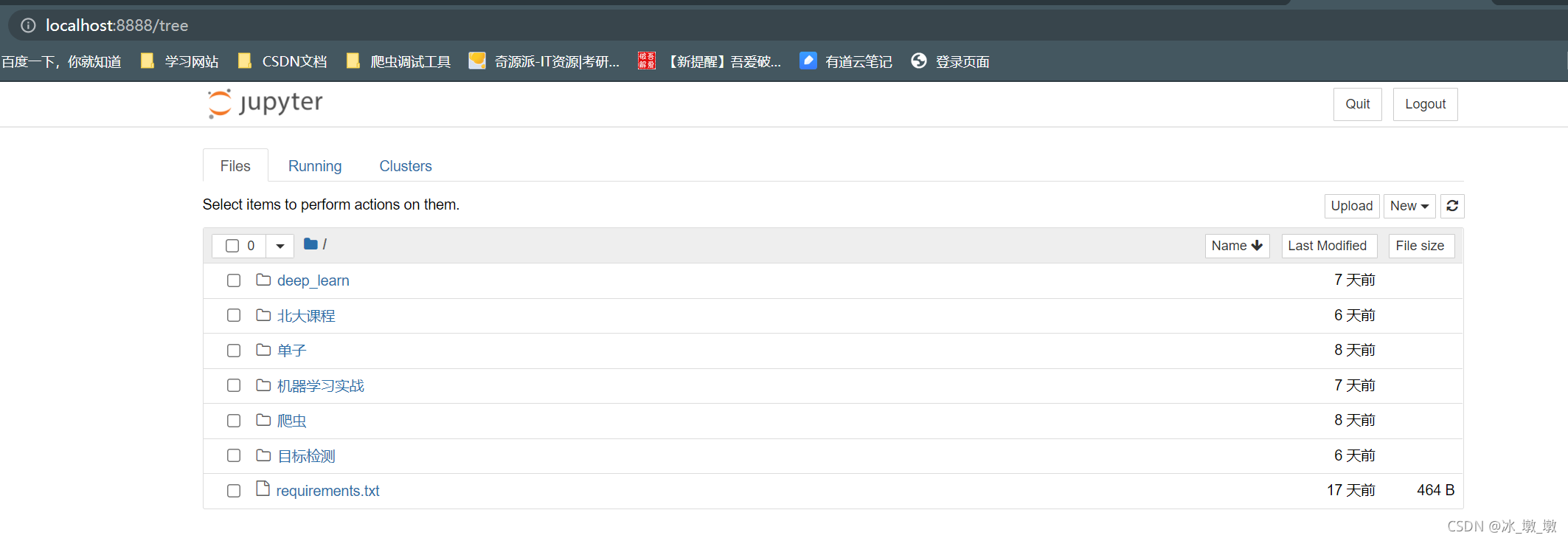Viewport: 1568px width, 541px height.
Task: Click the Quit button
Action: point(1358,104)
